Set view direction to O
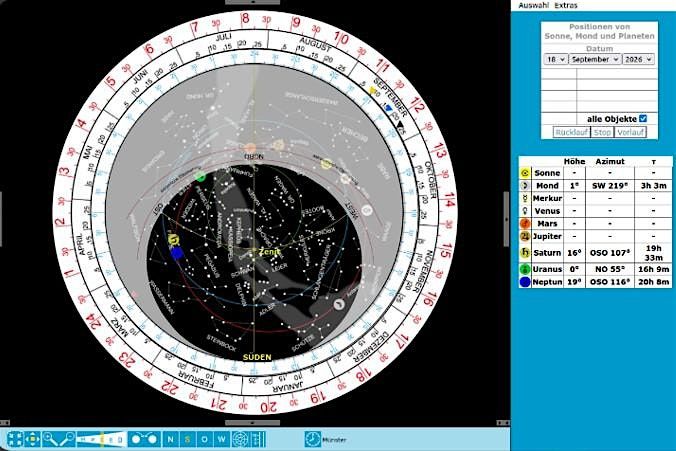676x451 pixels. point(205,439)
